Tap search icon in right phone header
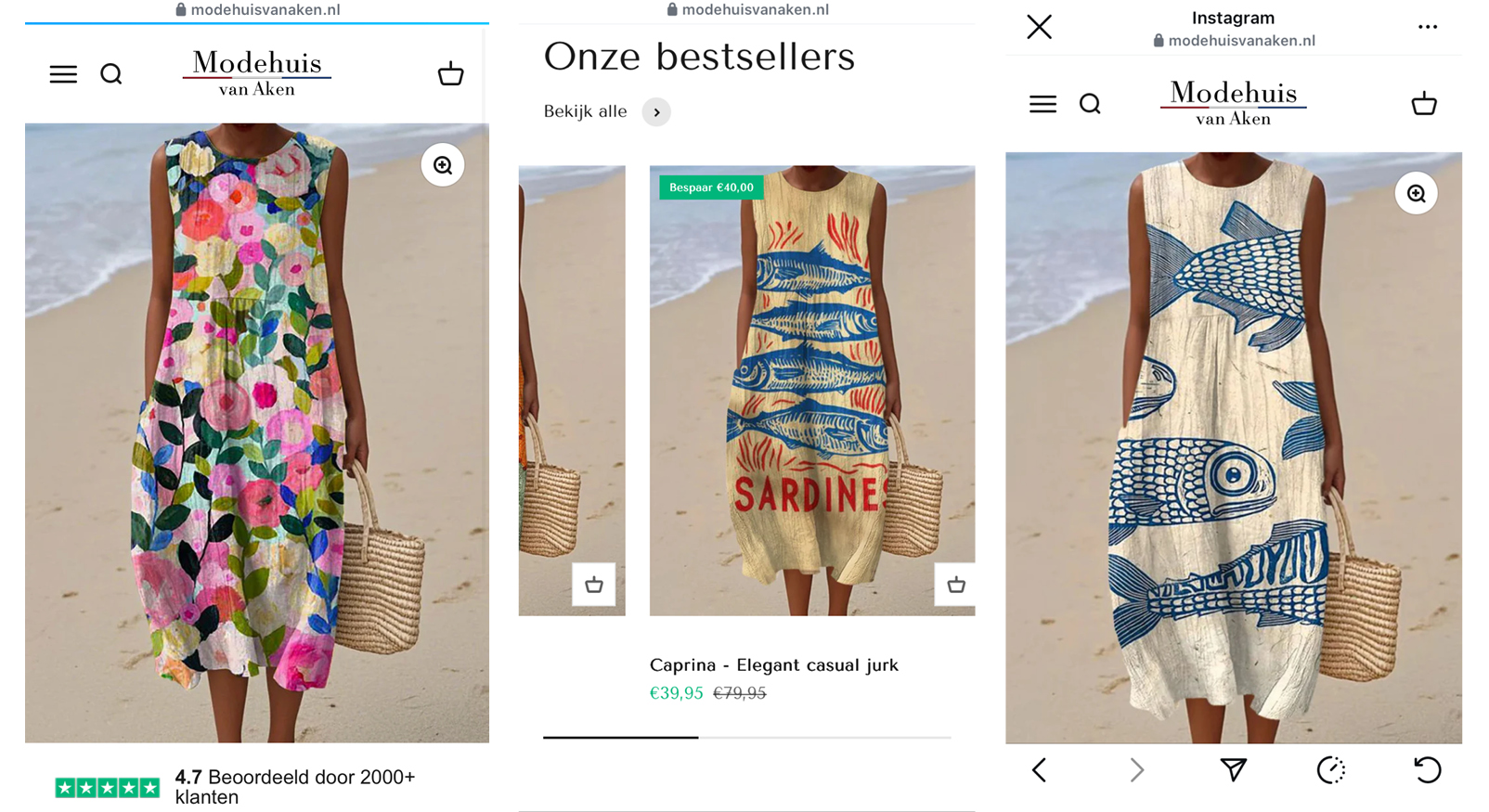 (1090, 104)
